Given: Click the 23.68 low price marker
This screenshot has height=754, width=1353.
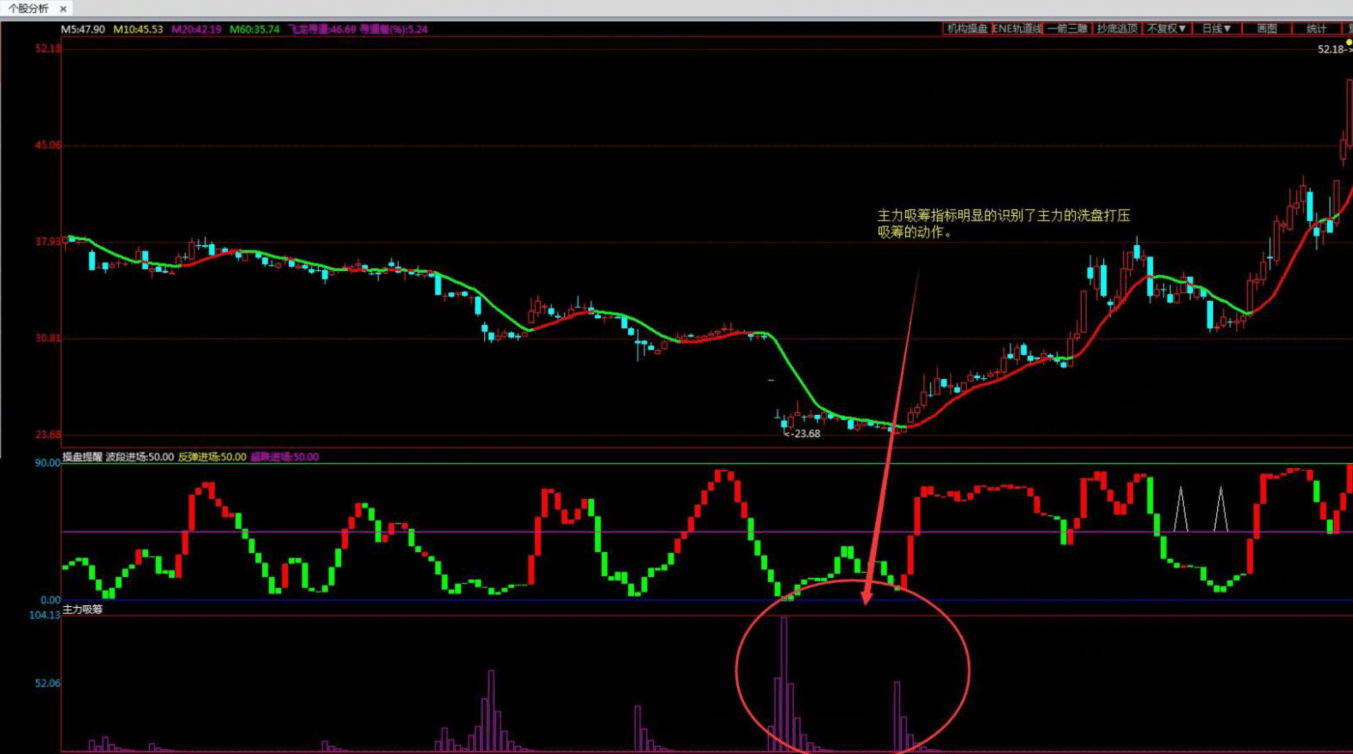Looking at the screenshot, I should (802, 434).
